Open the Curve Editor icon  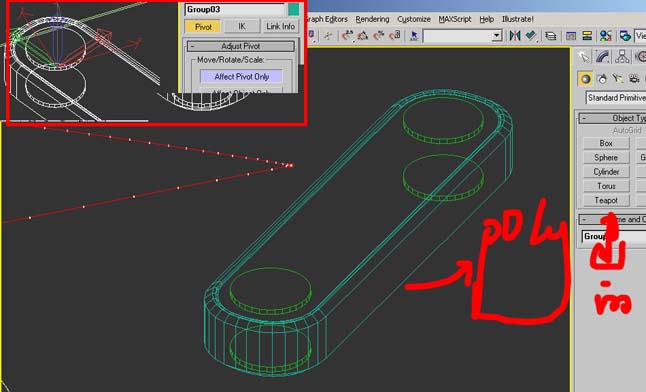click(571, 36)
